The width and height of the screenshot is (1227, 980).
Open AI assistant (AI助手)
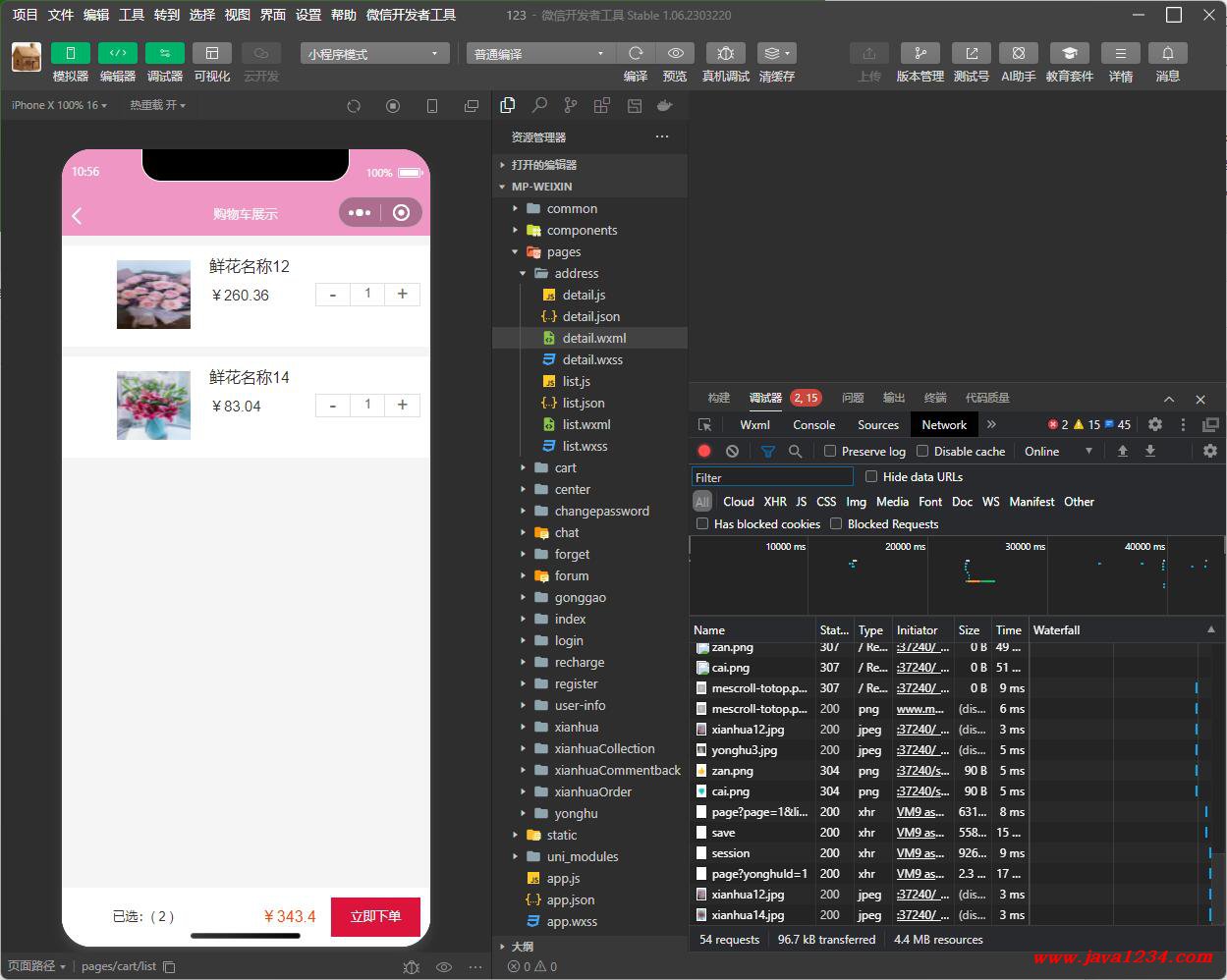click(x=1019, y=53)
